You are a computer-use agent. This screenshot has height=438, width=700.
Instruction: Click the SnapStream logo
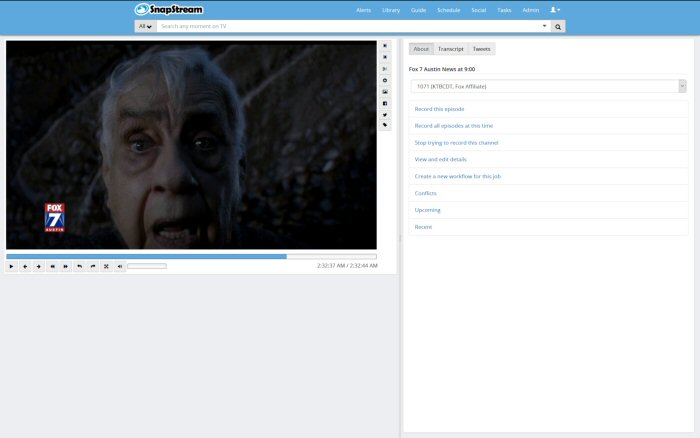pyautogui.click(x=169, y=9)
